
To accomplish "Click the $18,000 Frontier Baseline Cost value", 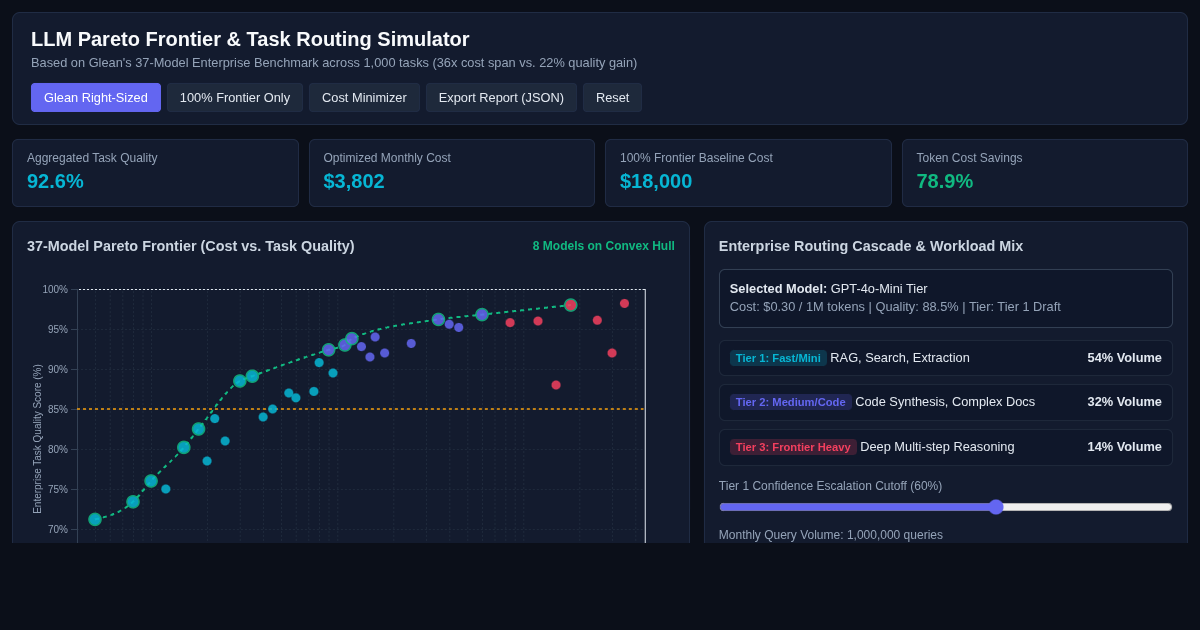I will tap(656, 181).
